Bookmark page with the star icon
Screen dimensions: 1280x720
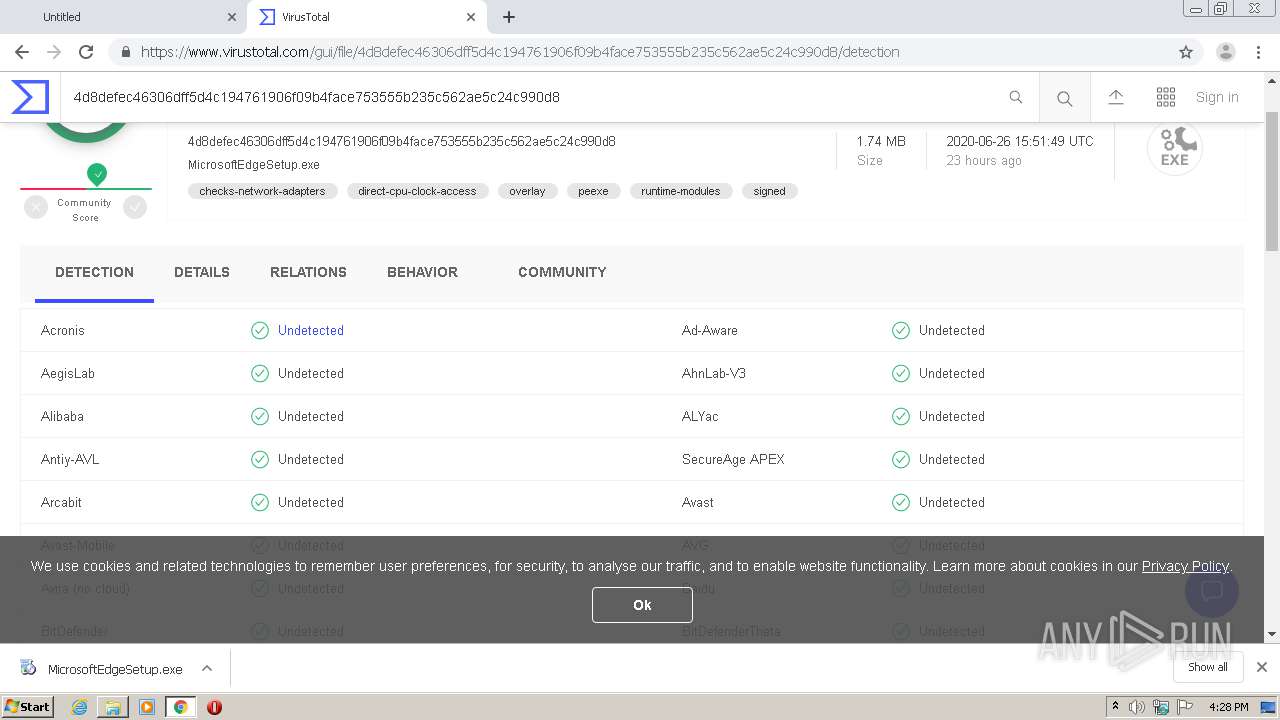click(x=1186, y=52)
